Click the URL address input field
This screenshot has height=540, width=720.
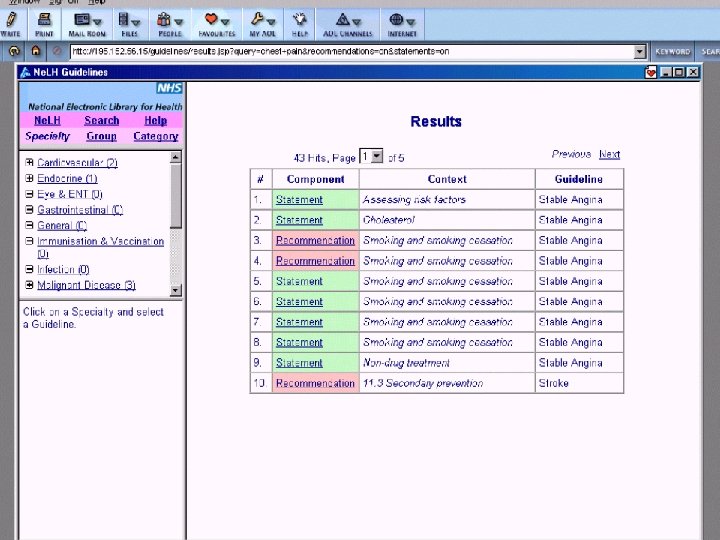point(352,51)
